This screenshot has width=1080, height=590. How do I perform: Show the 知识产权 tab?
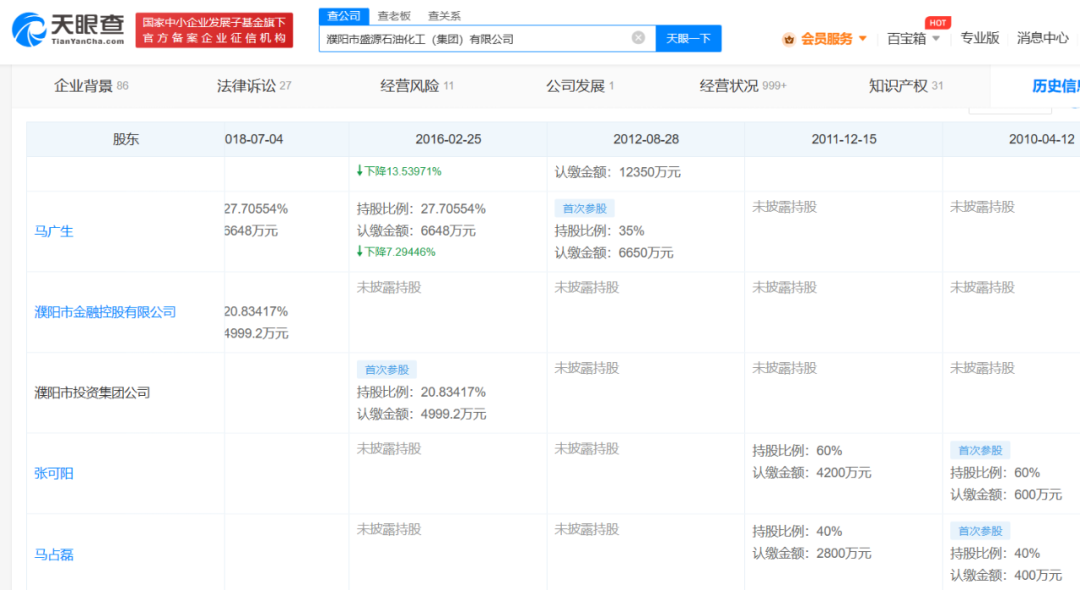point(905,86)
